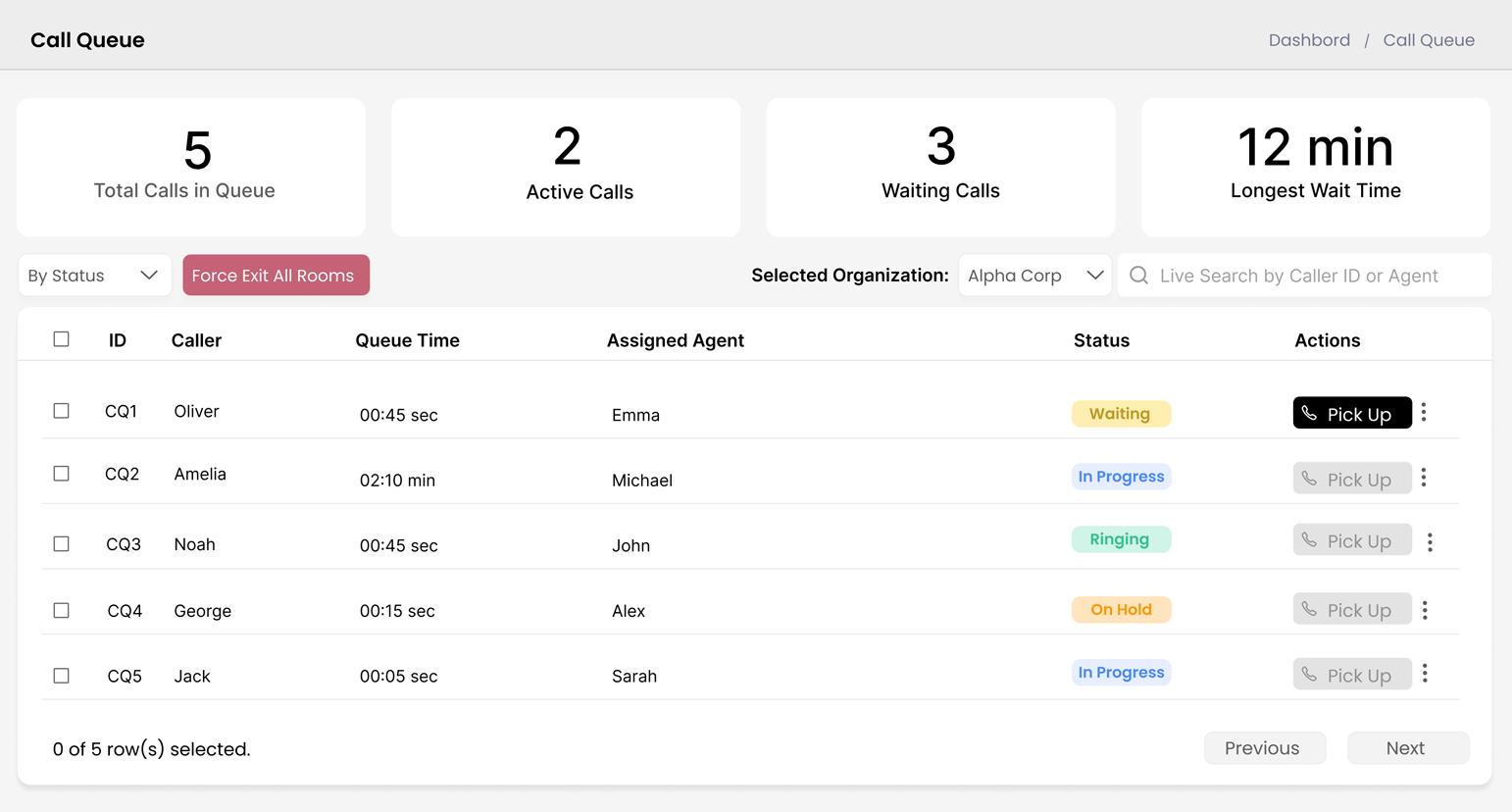The image size is (1512, 812).
Task: Open more actions for George's call
Action: (x=1425, y=610)
